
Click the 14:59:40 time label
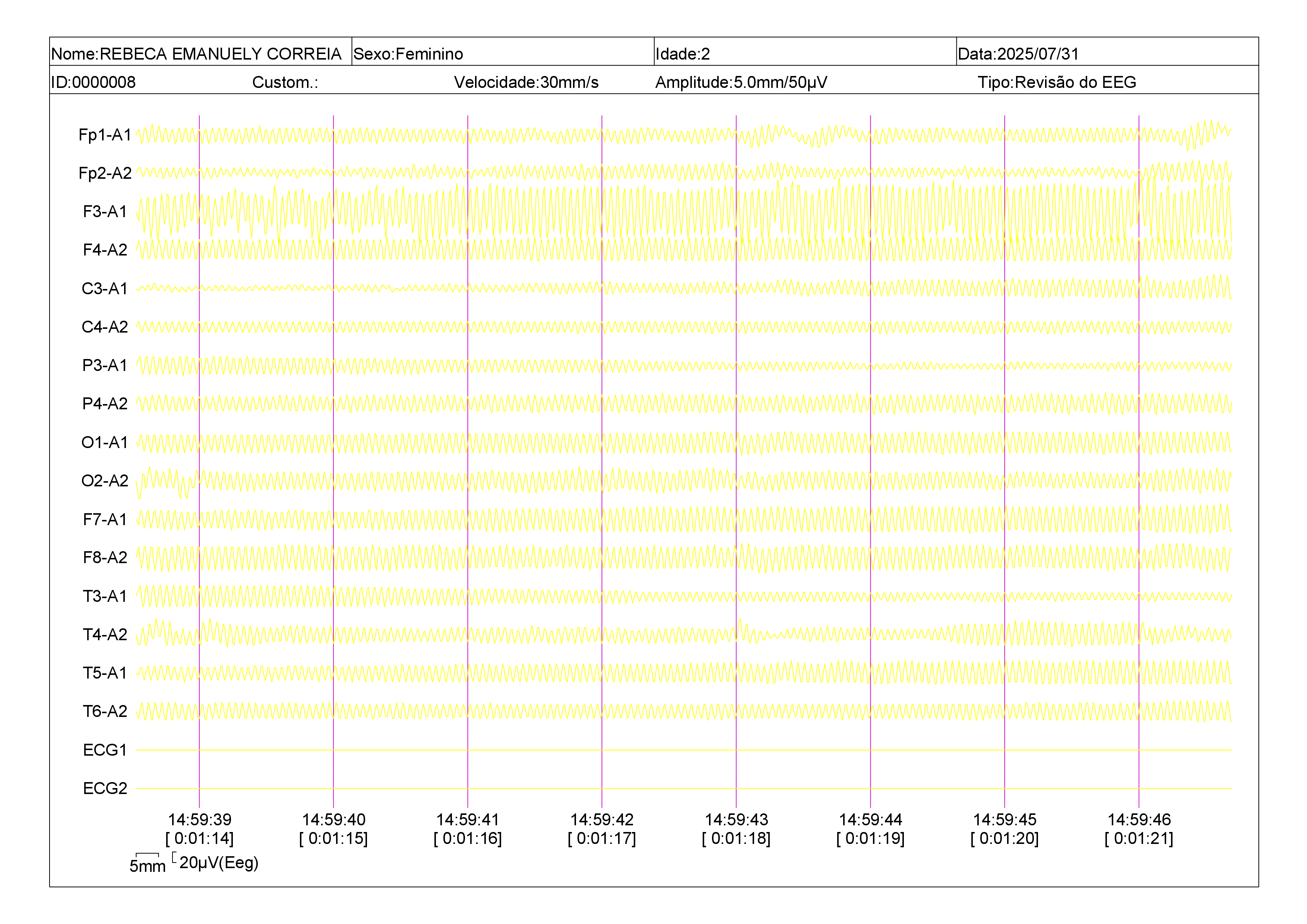click(333, 819)
